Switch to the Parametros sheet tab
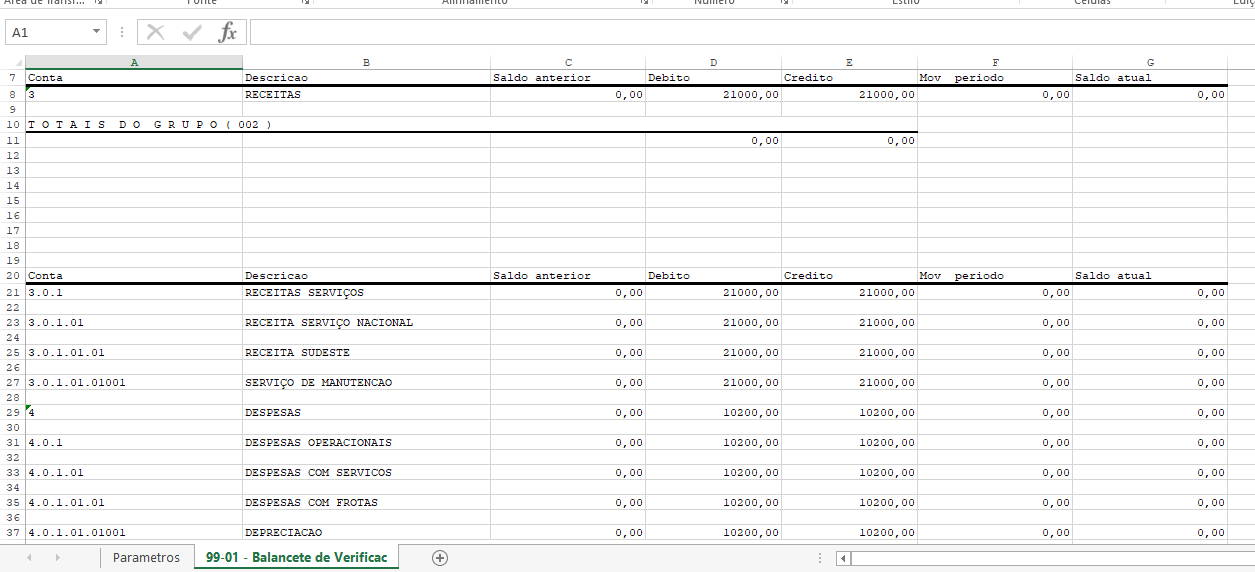This screenshot has height=572, width=1255. [x=146, y=558]
